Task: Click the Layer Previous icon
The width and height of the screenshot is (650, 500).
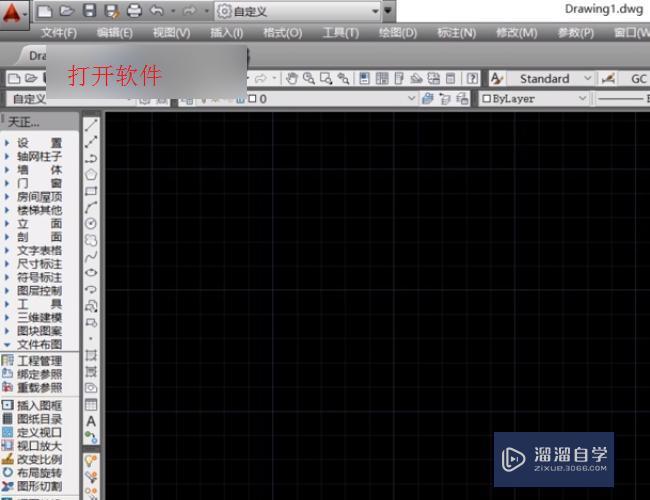Action: point(445,99)
